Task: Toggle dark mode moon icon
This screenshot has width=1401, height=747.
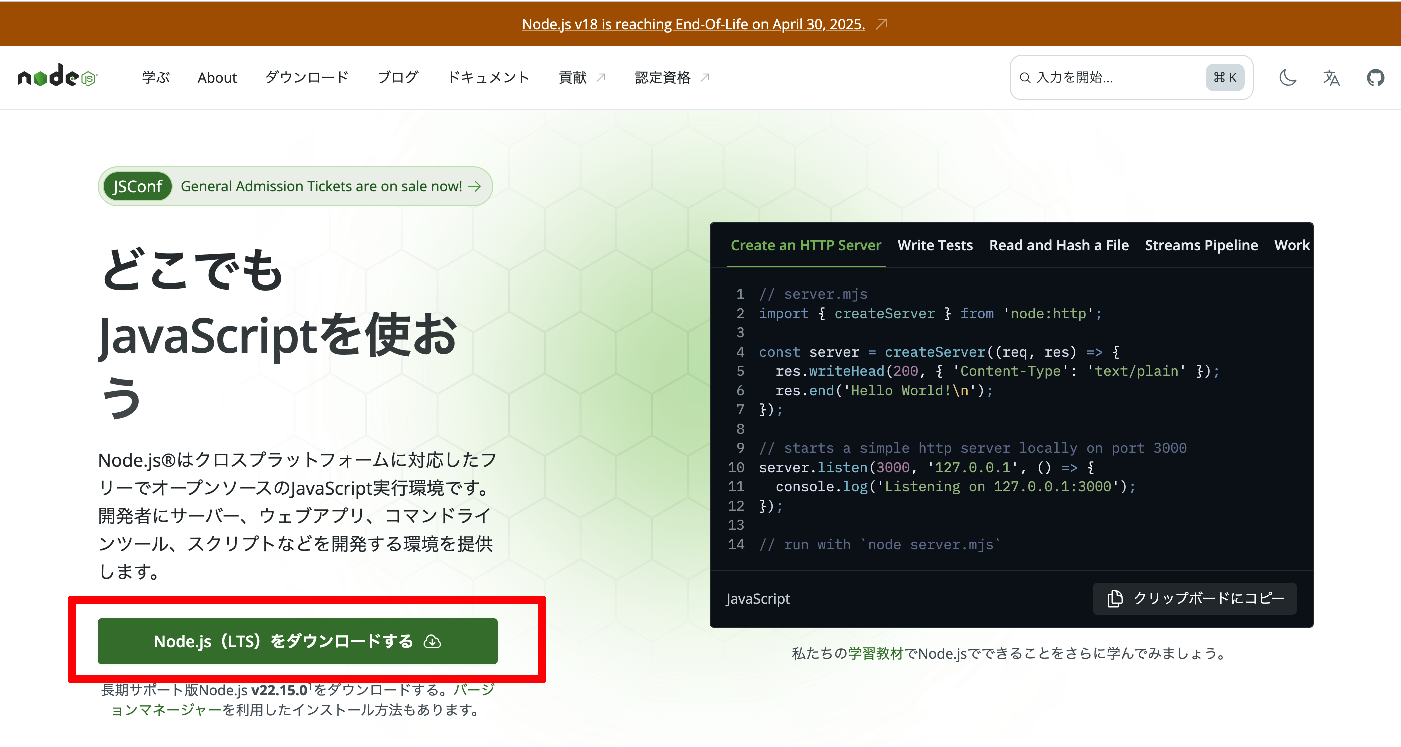Action: coord(1288,78)
